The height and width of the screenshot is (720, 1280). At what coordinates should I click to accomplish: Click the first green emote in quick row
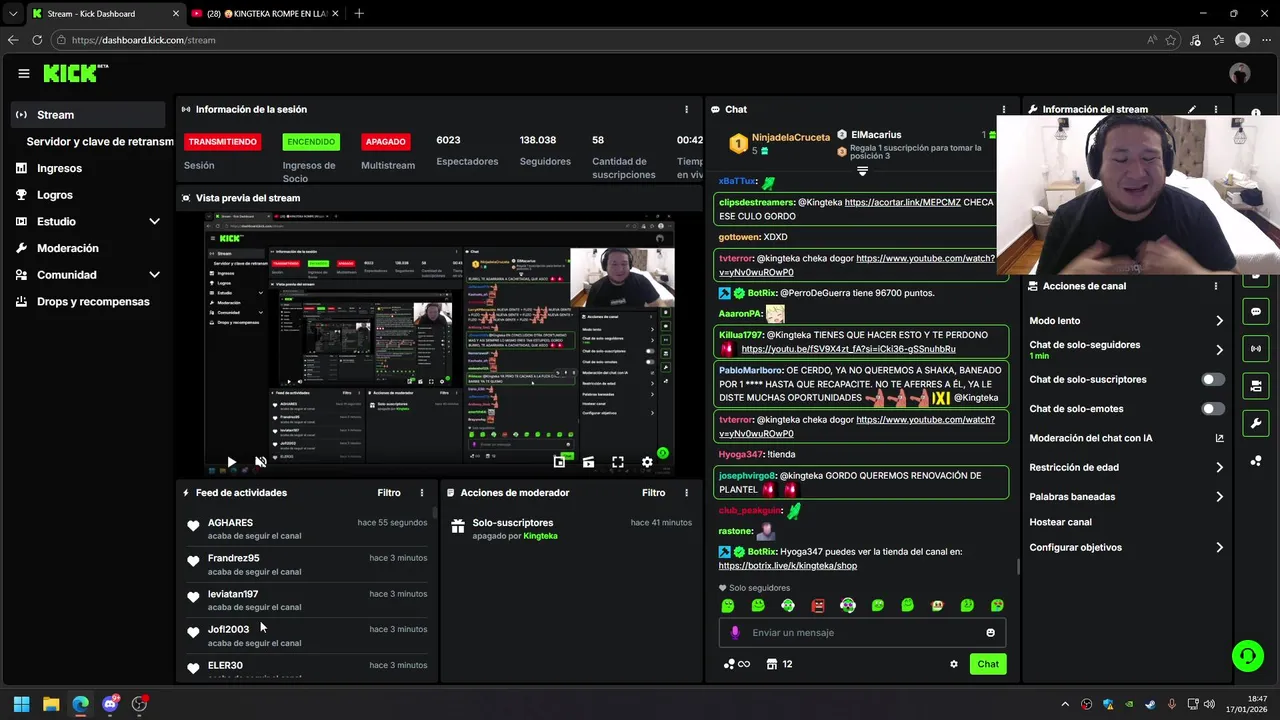point(728,605)
